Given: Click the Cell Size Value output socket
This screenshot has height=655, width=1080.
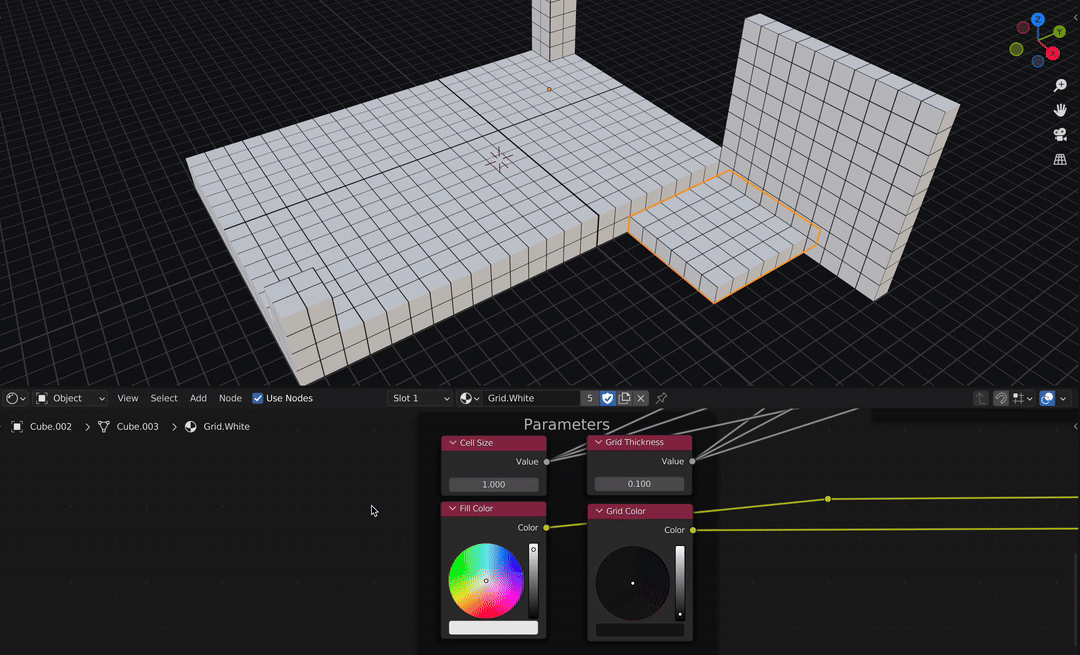Looking at the screenshot, I should 547,461.
